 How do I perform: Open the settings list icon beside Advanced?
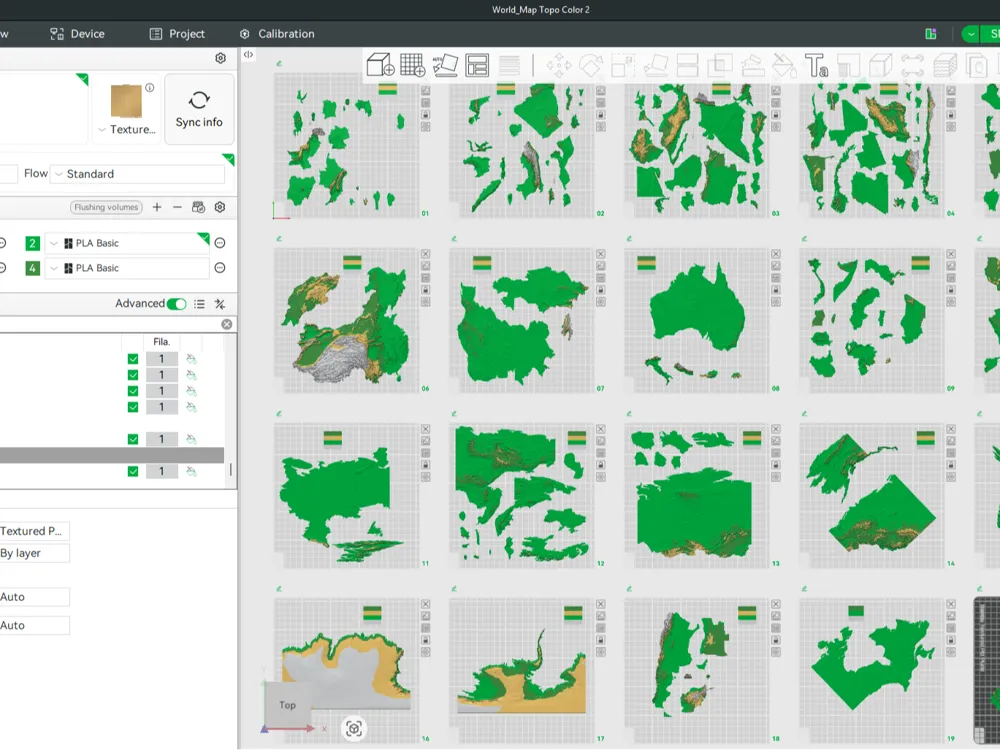click(x=200, y=304)
